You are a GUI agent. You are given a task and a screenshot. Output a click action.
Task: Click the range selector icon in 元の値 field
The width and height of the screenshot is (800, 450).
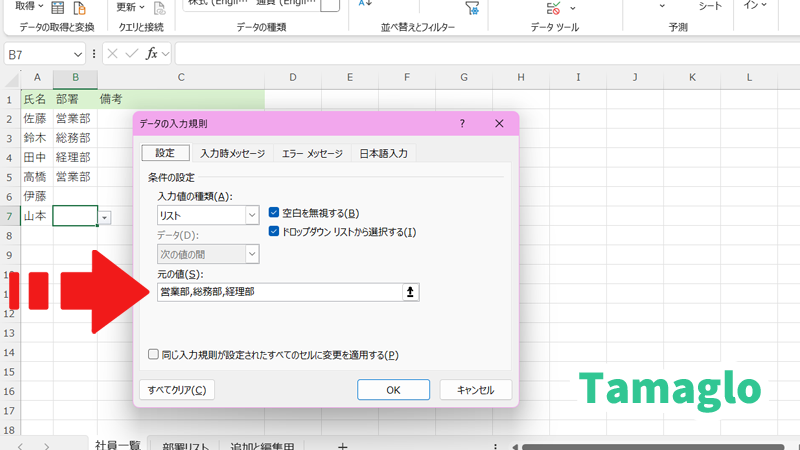coord(410,292)
